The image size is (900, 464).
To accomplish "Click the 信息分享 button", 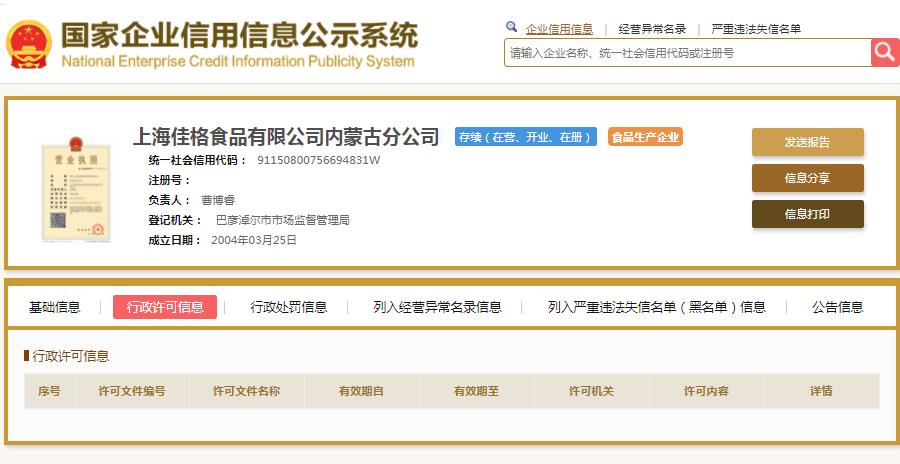I will pyautogui.click(x=808, y=178).
